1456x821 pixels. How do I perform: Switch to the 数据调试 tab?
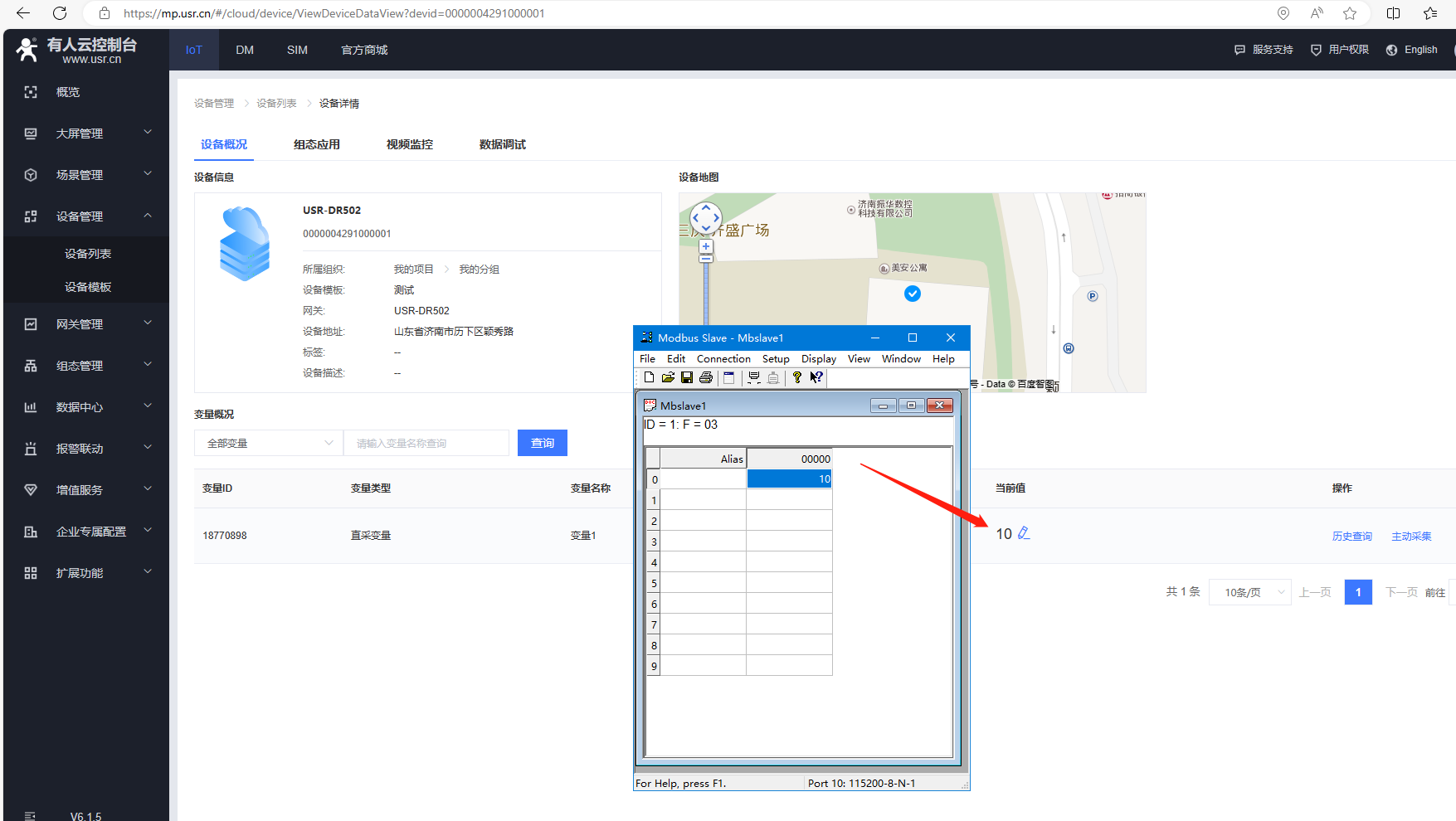pos(502,144)
